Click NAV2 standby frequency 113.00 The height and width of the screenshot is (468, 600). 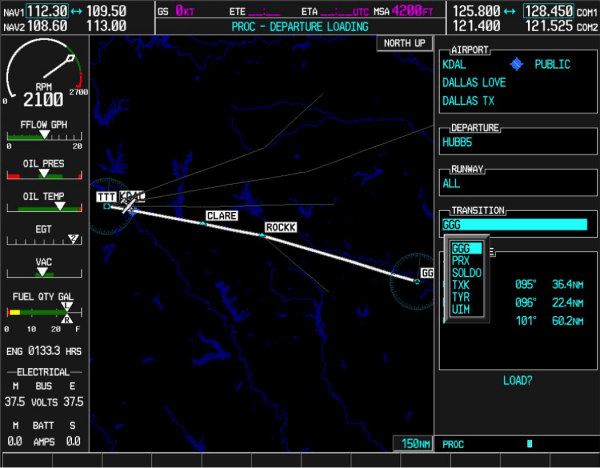pos(106,26)
